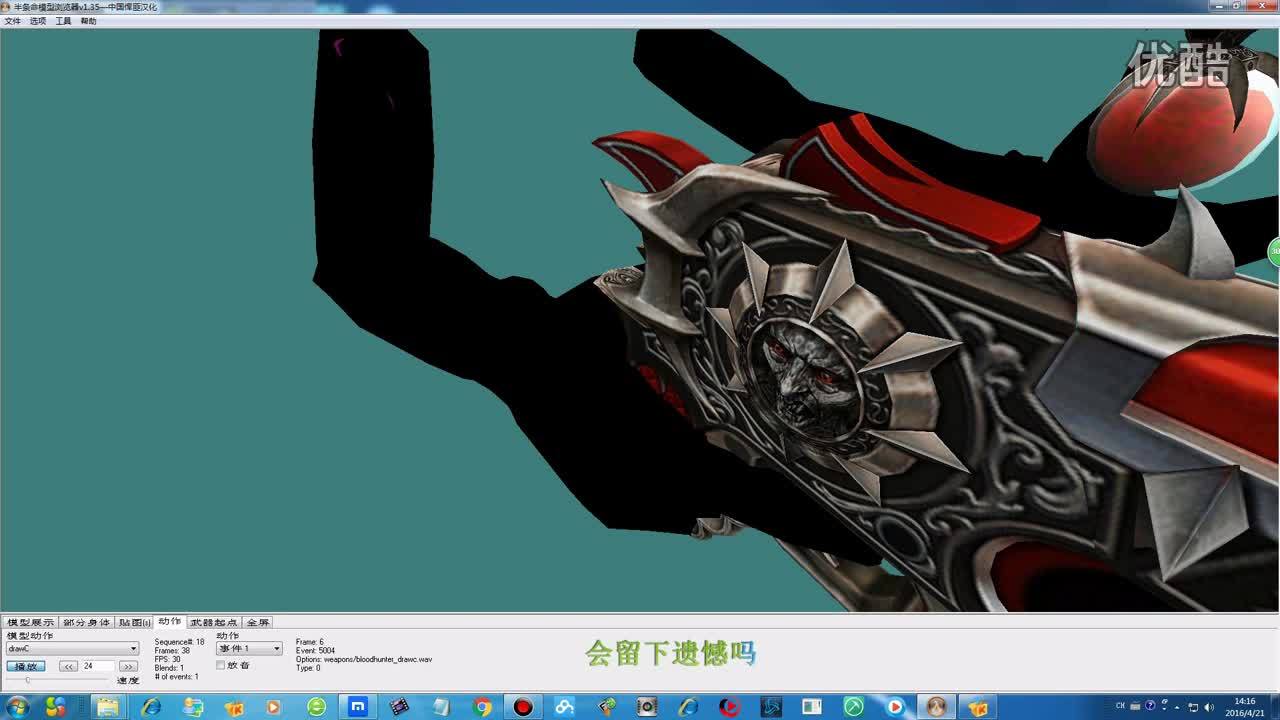1280x720 pixels.
Task: Open the Youku blue play icon
Action: [895, 707]
